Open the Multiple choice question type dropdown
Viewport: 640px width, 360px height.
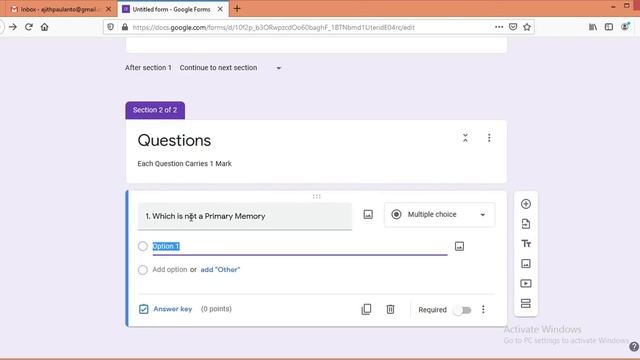click(439, 214)
